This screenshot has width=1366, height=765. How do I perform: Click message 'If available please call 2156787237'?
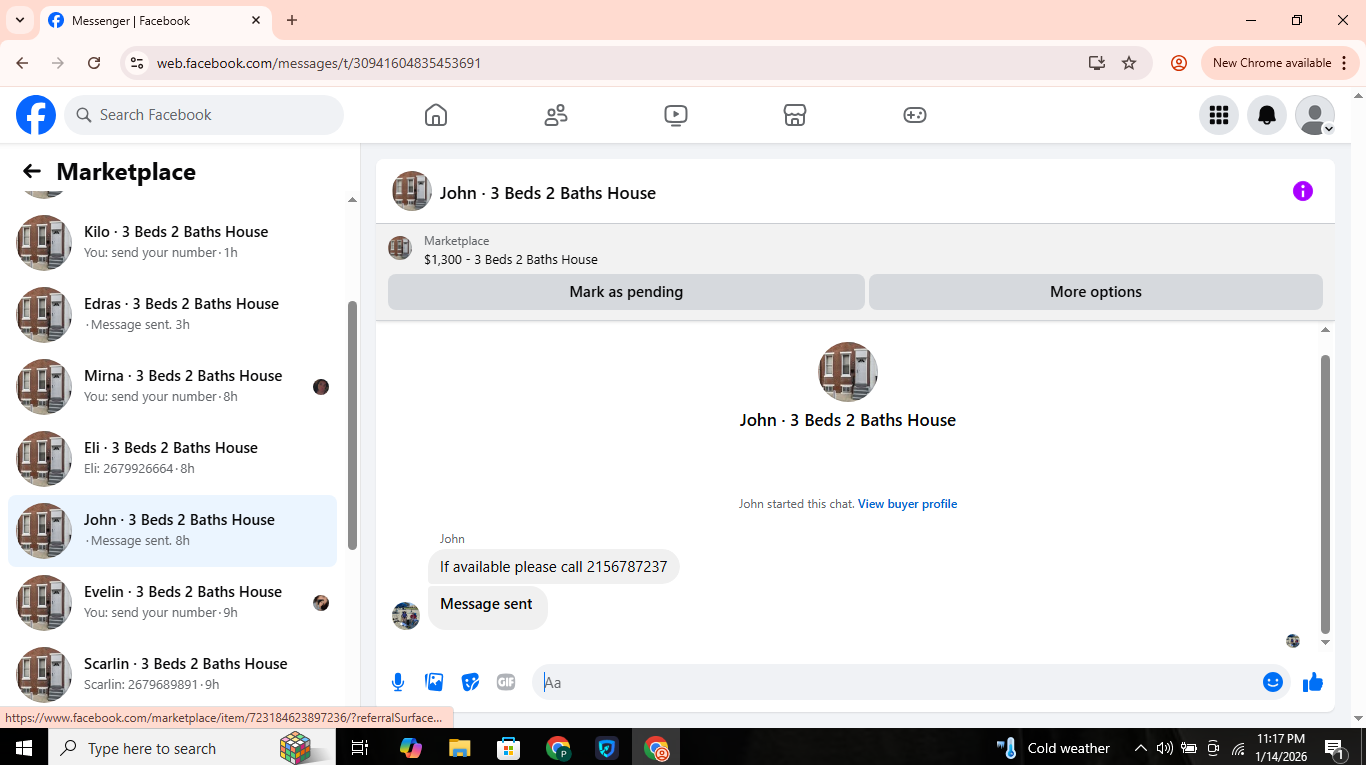[554, 567]
